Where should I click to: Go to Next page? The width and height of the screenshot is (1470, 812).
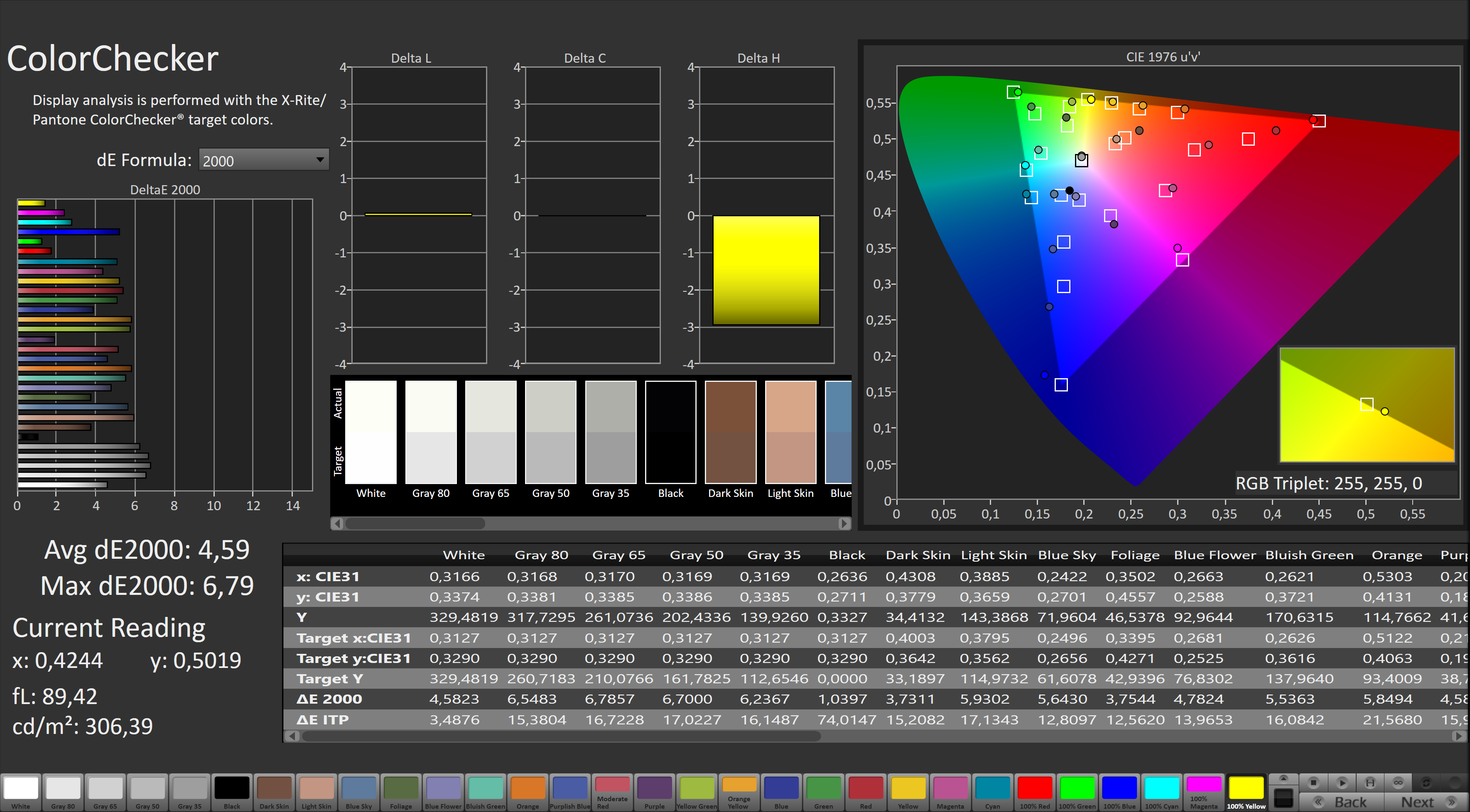(1427, 802)
